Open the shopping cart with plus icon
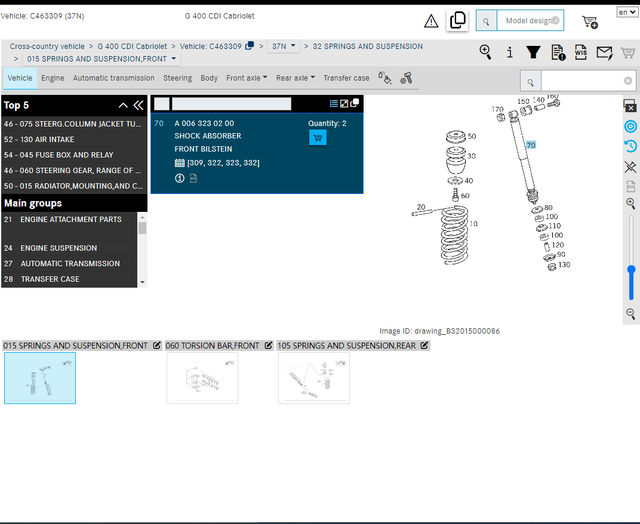 click(590, 22)
